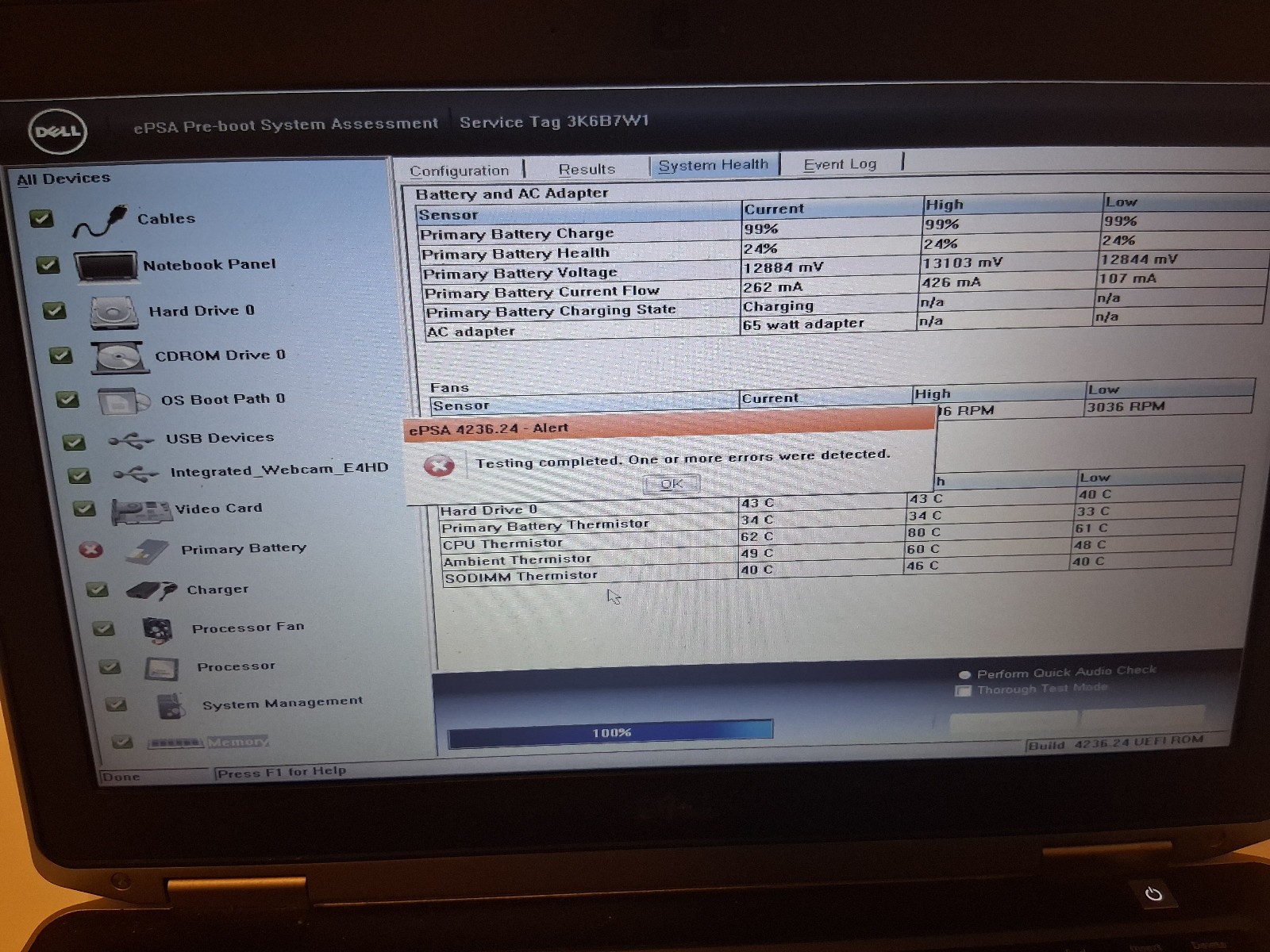
Task: Select the Hard Drive 0 label
Action: pyautogui.click(x=202, y=310)
